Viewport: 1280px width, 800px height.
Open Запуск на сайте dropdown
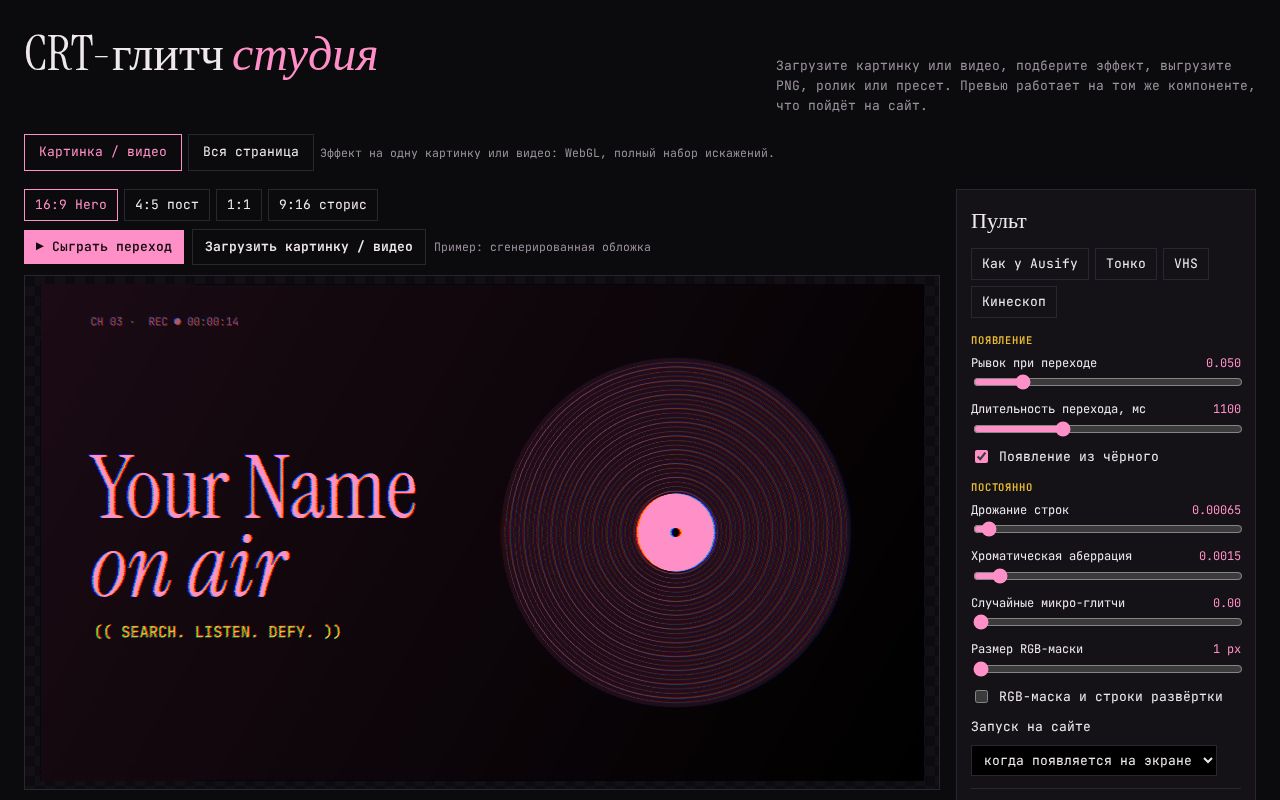coord(1094,761)
